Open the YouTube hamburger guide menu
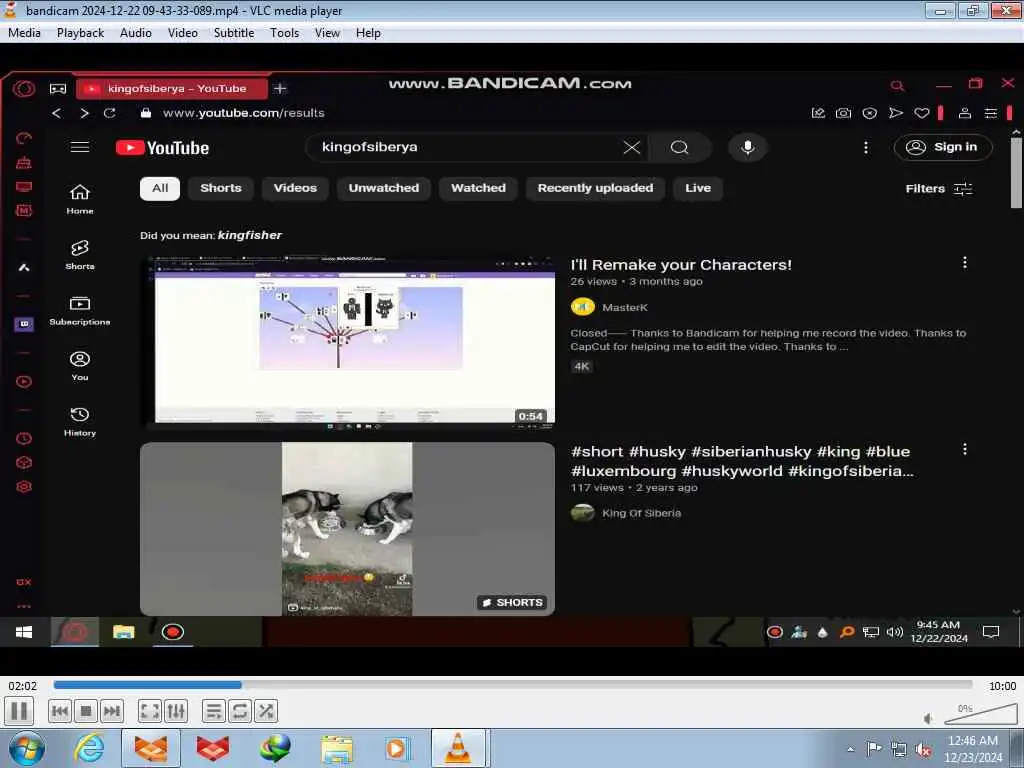Viewport: 1024px width, 768px height. pyautogui.click(x=80, y=147)
